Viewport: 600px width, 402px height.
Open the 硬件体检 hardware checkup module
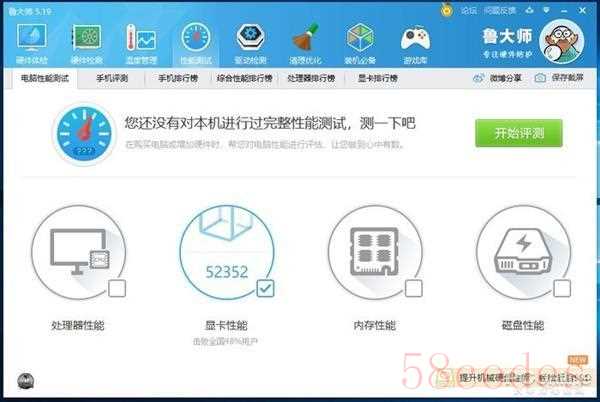[x=32, y=44]
